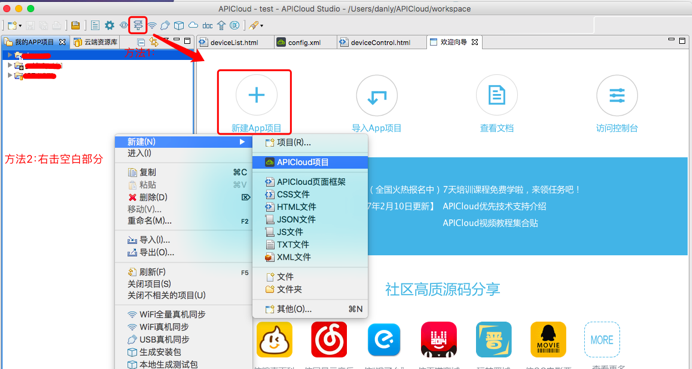This screenshot has height=369, width=692.
Task: Click the eye preview toolbar icon
Action: pos(124,26)
